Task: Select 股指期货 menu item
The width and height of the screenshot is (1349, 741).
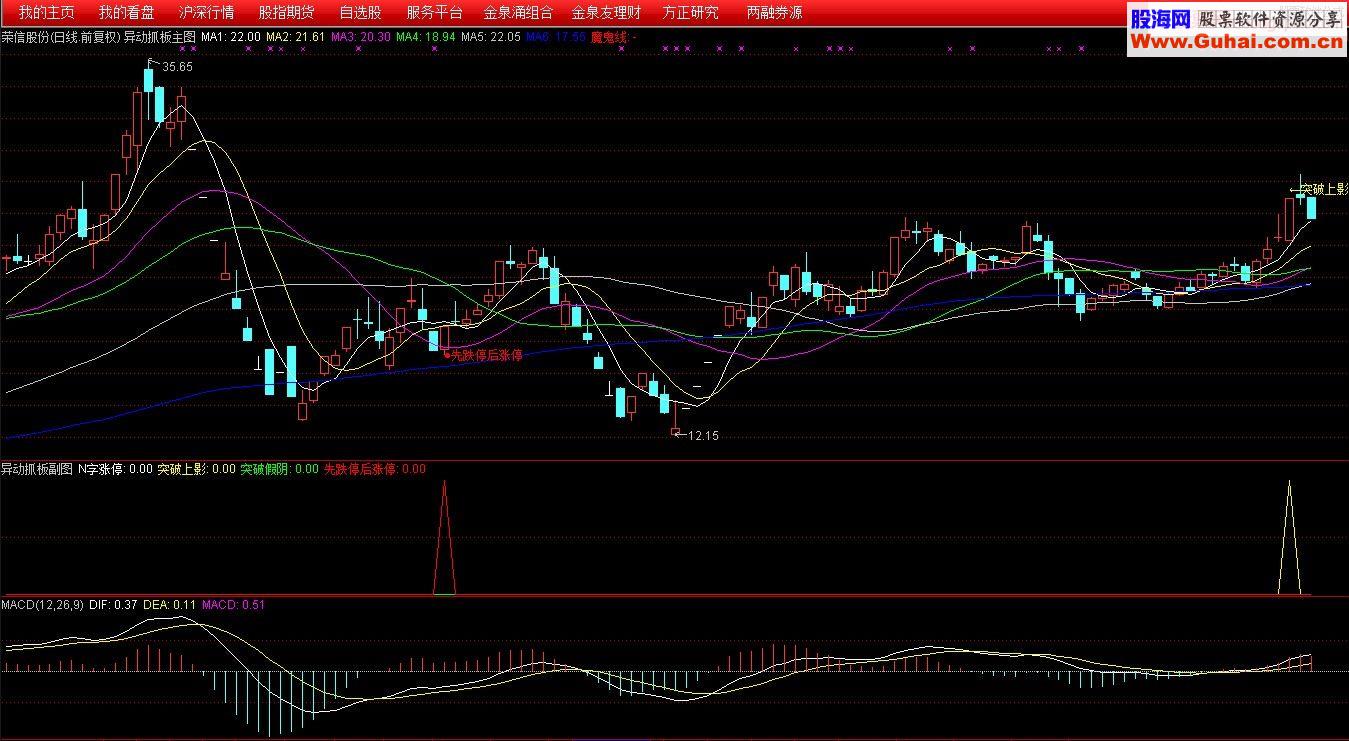Action: pyautogui.click(x=286, y=13)
